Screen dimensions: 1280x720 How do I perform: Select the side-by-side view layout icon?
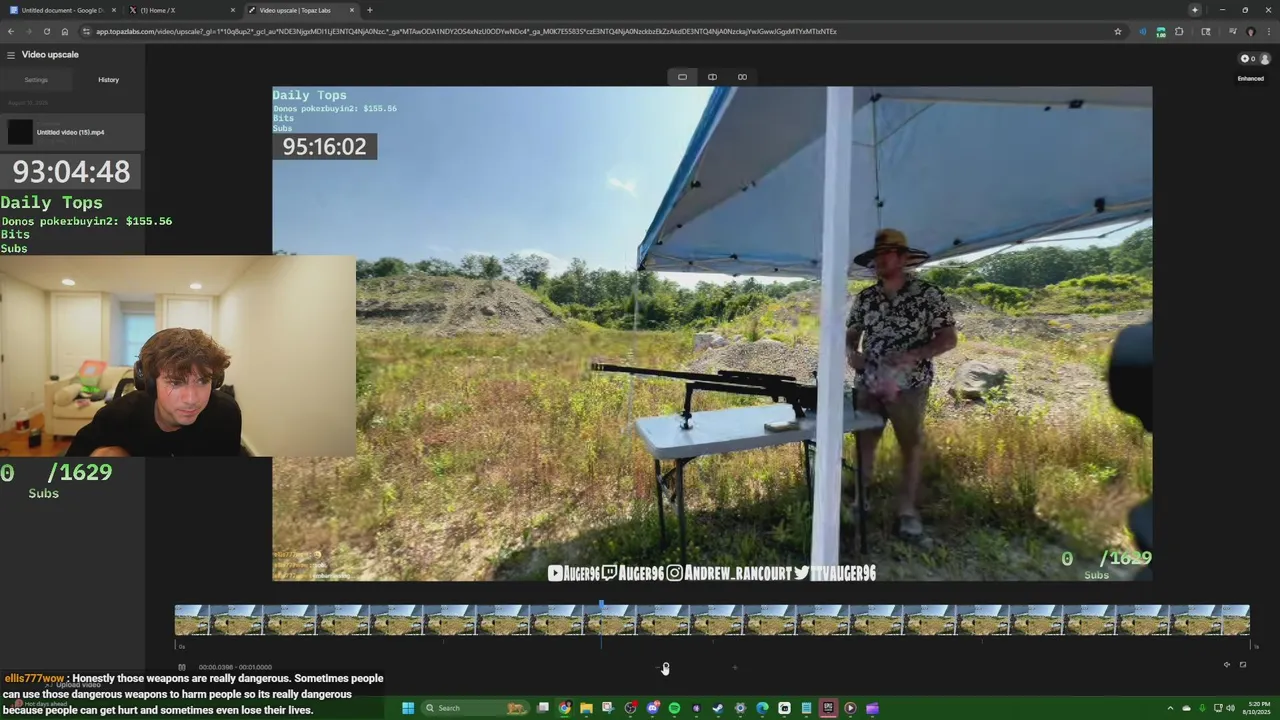pos(742,77)
